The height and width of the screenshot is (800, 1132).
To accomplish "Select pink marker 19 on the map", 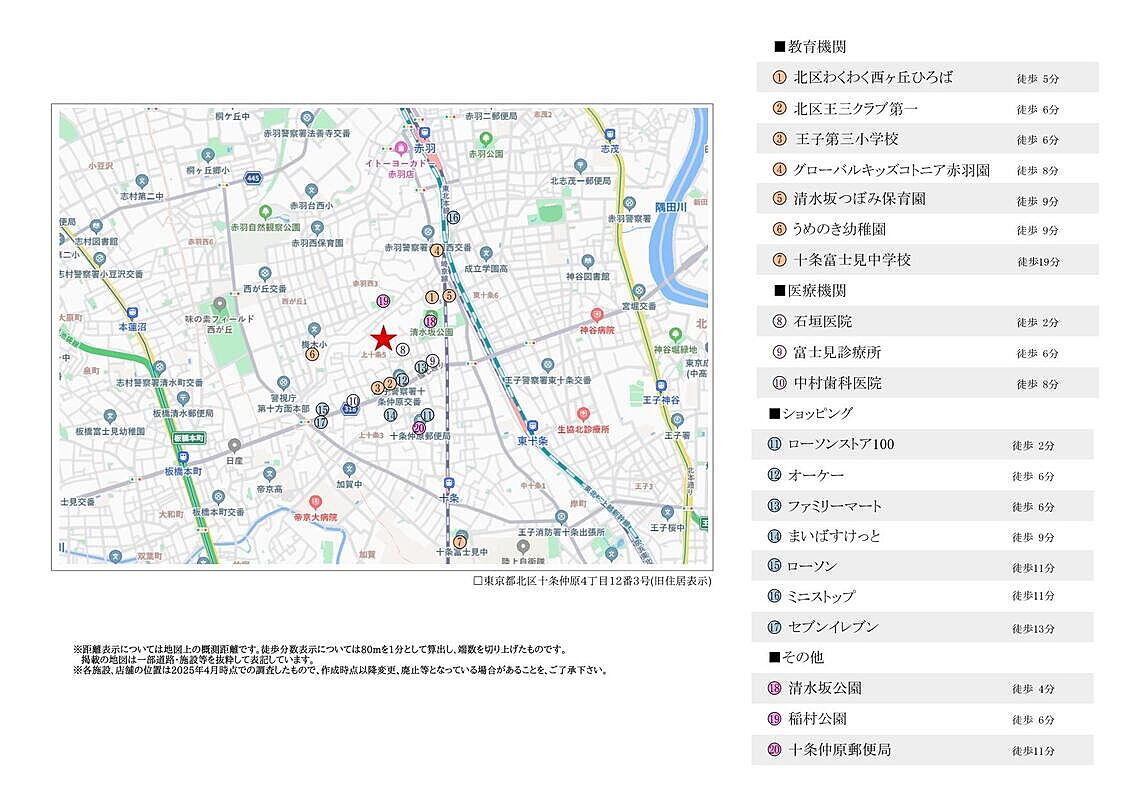I will point(382,301).
